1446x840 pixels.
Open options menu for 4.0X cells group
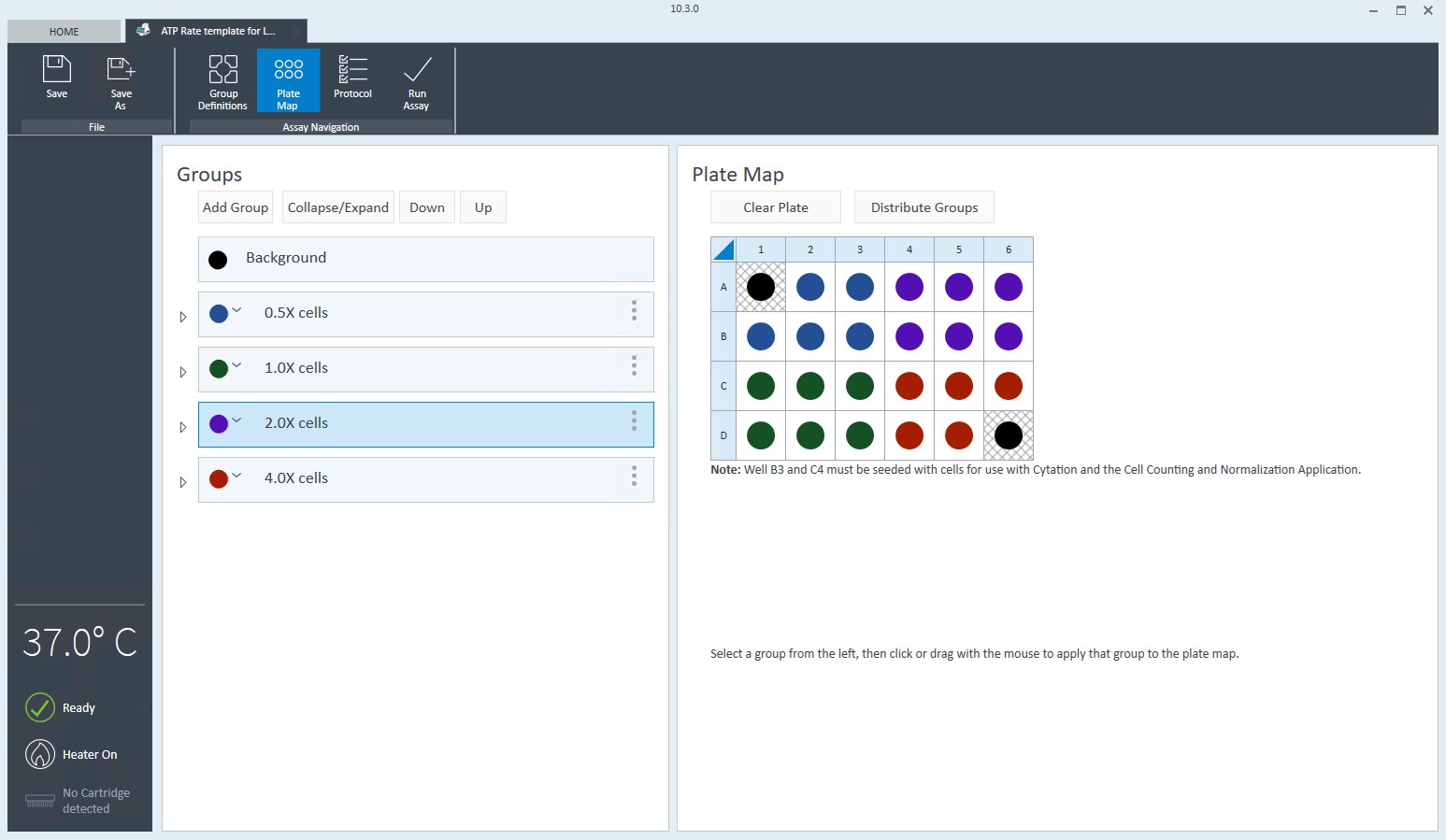point(634,477)
